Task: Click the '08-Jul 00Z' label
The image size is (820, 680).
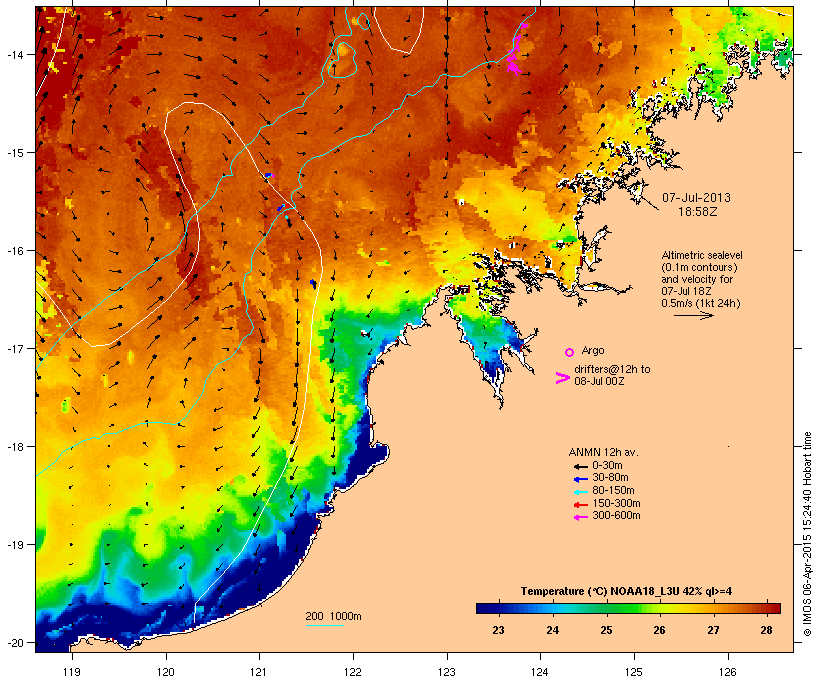Action: point(599,381)
